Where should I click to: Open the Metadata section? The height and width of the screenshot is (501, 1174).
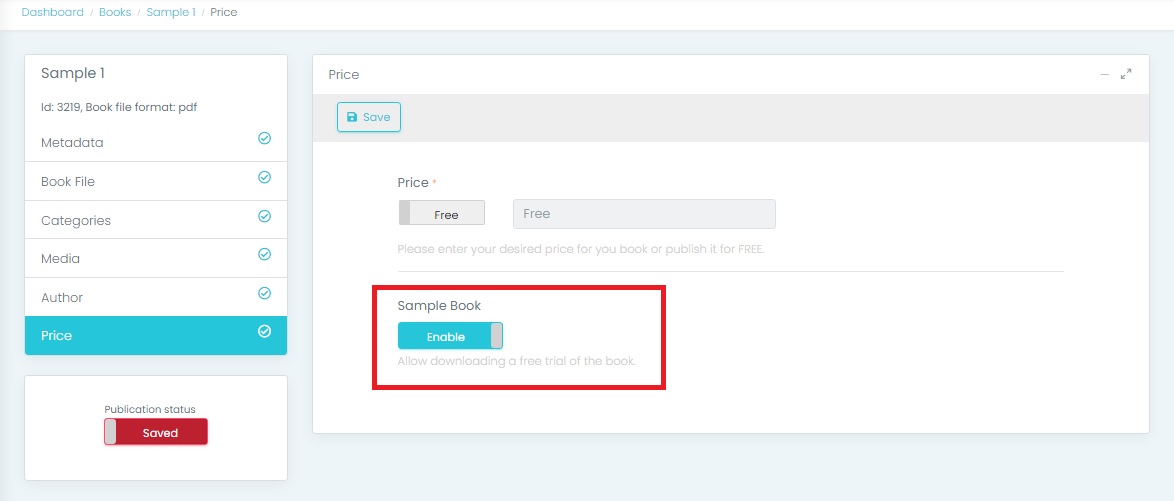tap(72, 143)
